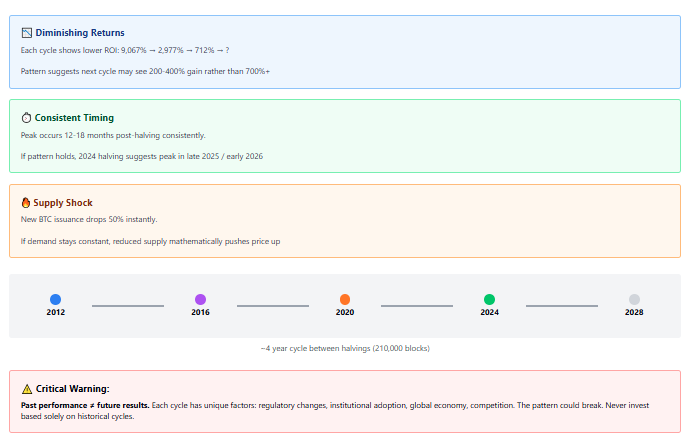
Task: Click the Supply Shock heading
Action: tap(63, 203)
